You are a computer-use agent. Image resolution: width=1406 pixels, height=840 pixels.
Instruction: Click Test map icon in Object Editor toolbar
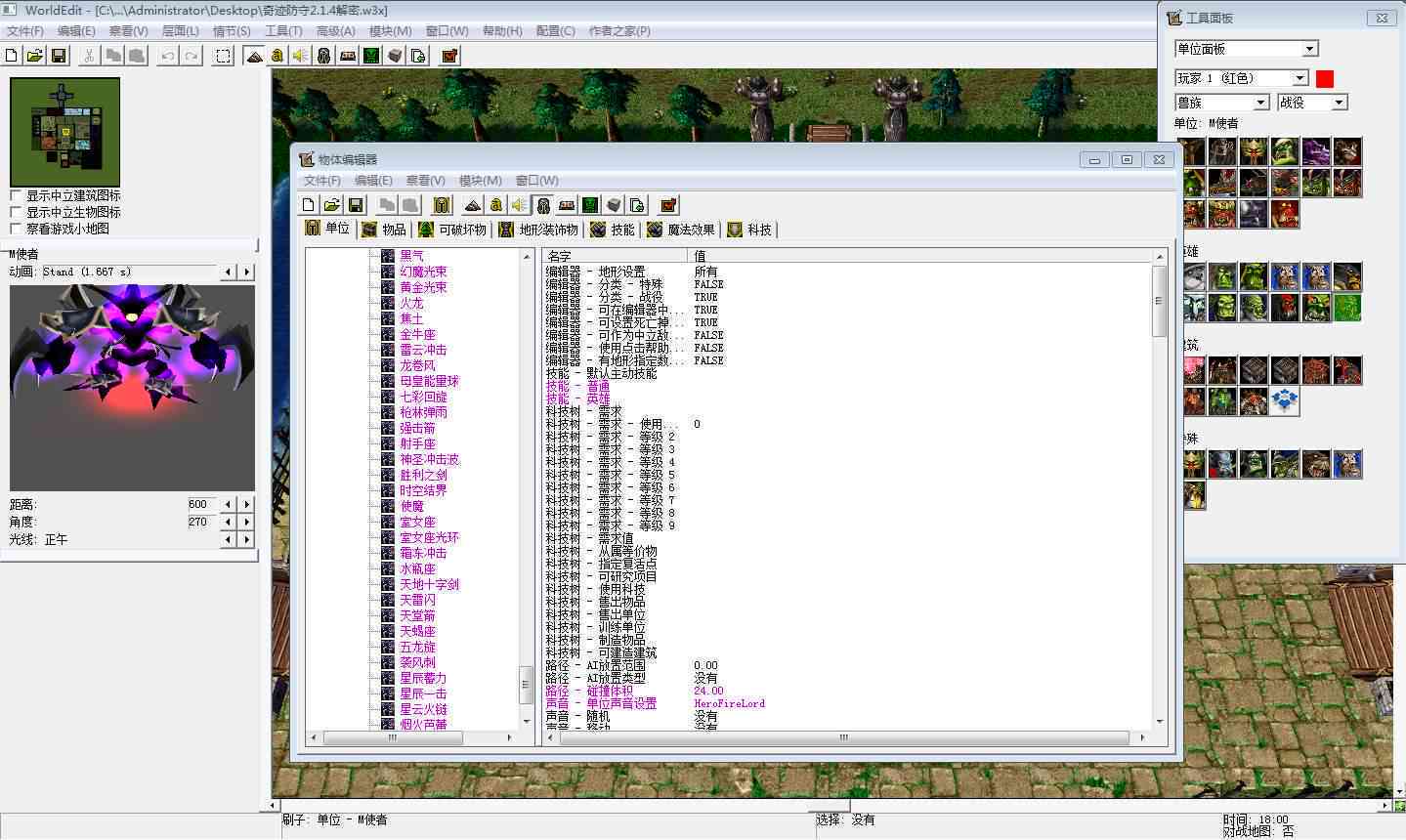tap(668, 204)
